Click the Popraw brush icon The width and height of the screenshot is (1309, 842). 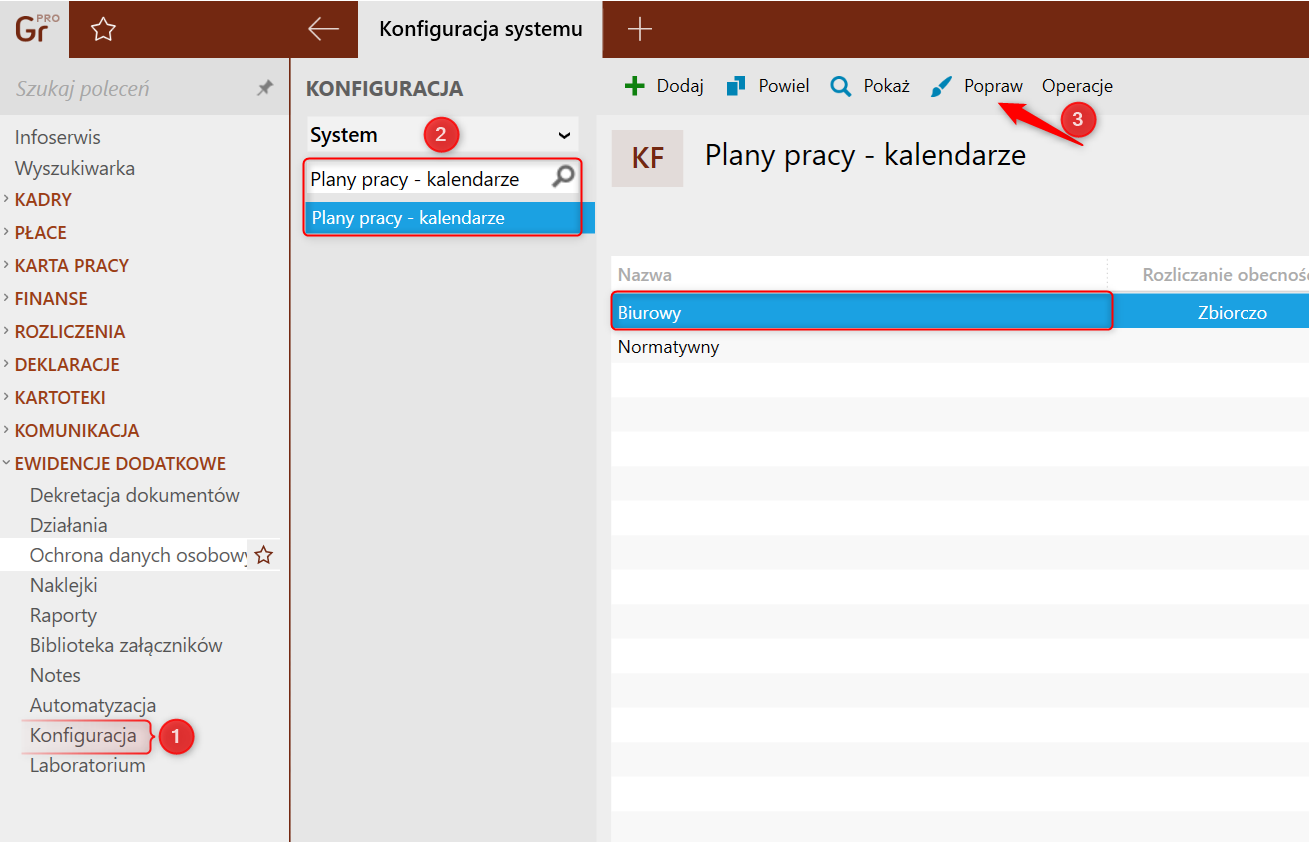pos(941,86)
